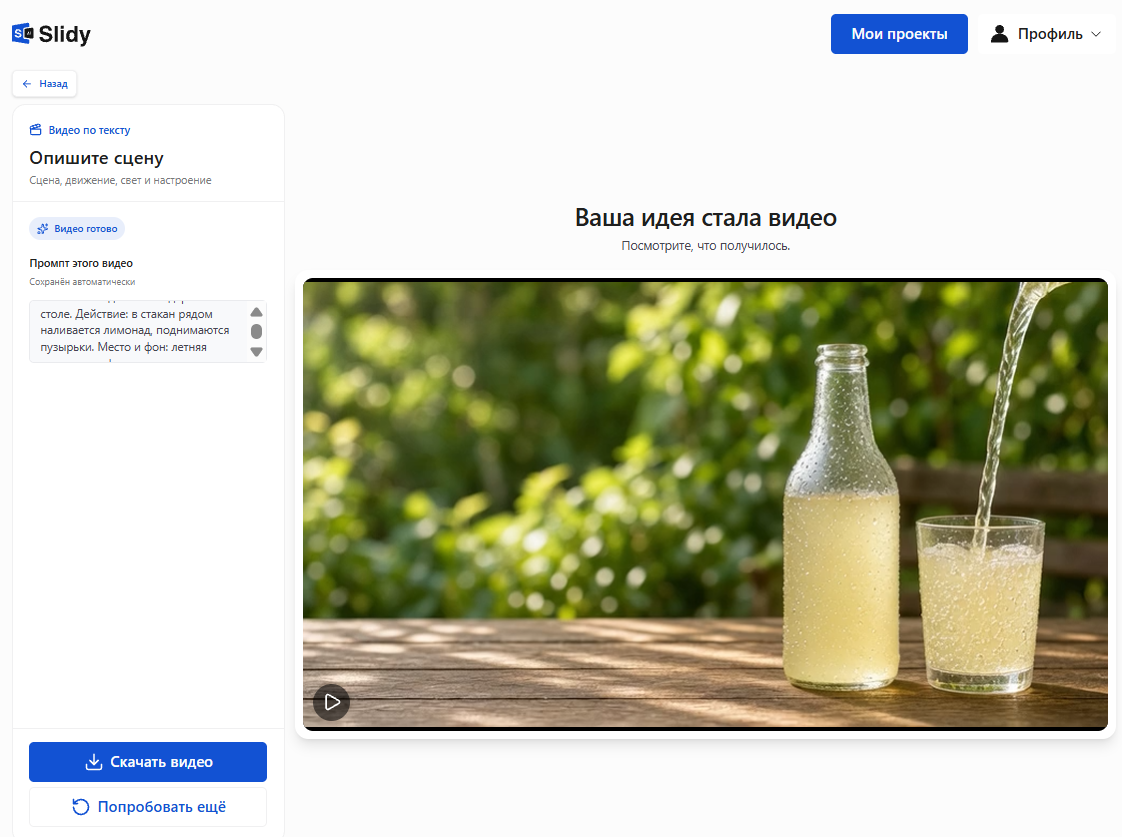Click Попробовать ещё to regenerate
This screenshot has height=837, width=1122.
click(x=148, y=807)
